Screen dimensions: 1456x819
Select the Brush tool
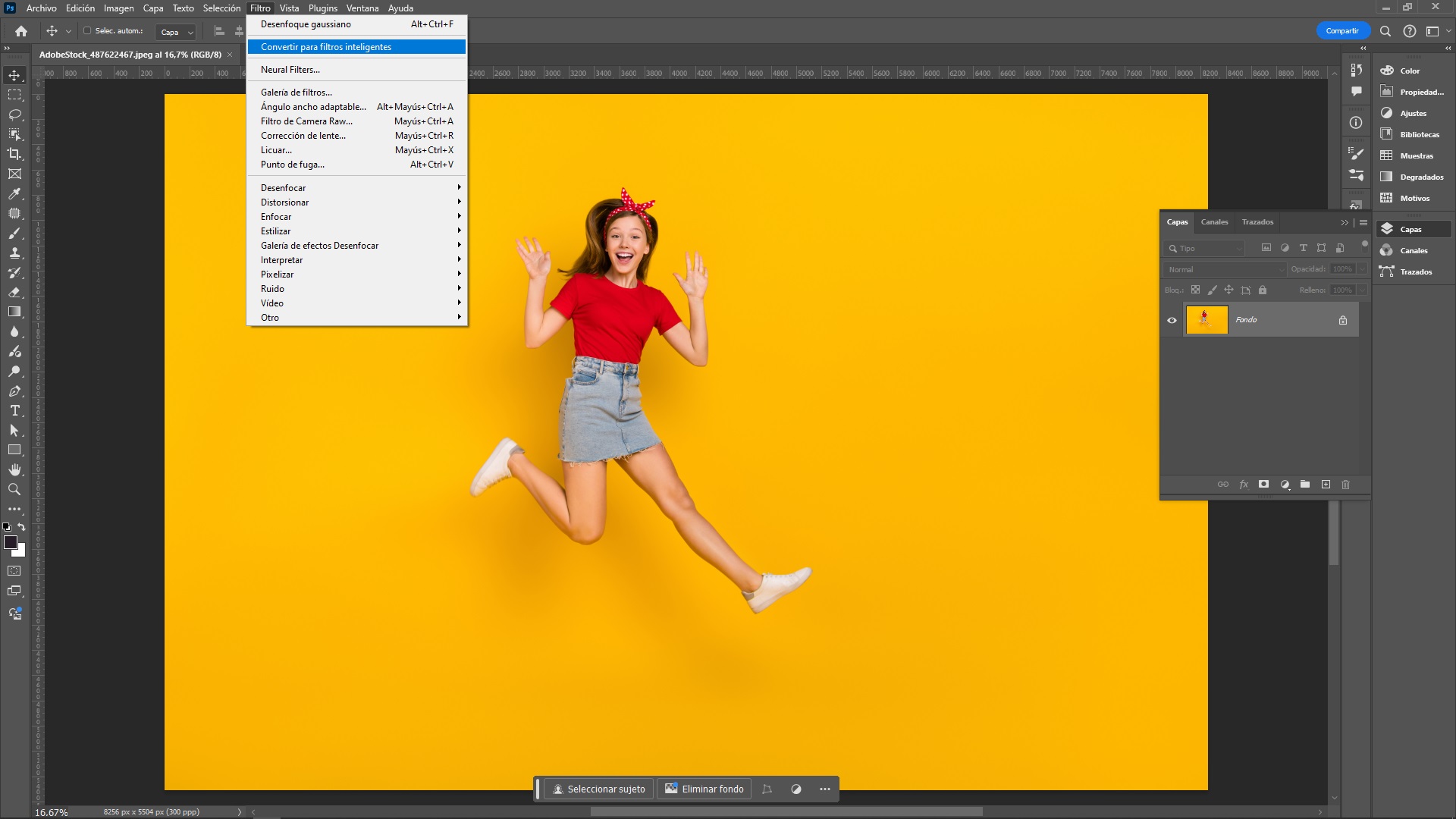14,233
